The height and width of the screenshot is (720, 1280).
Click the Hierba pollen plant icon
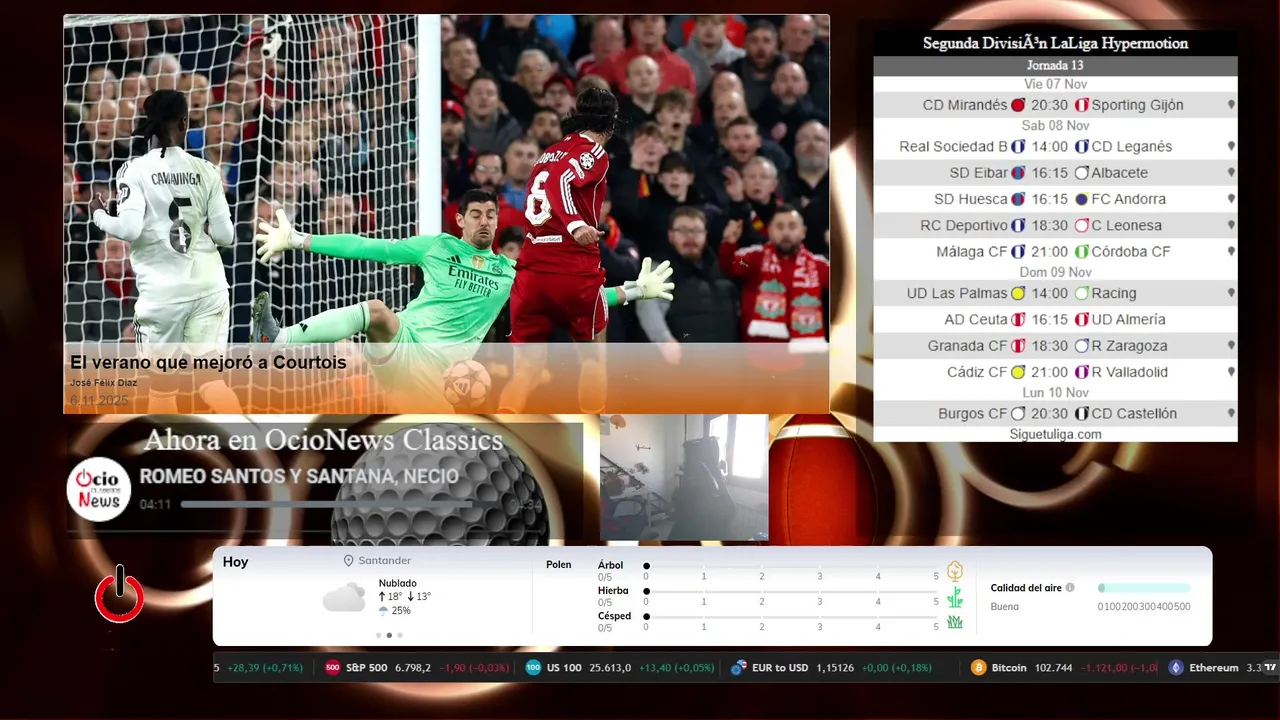pos(955,597)
